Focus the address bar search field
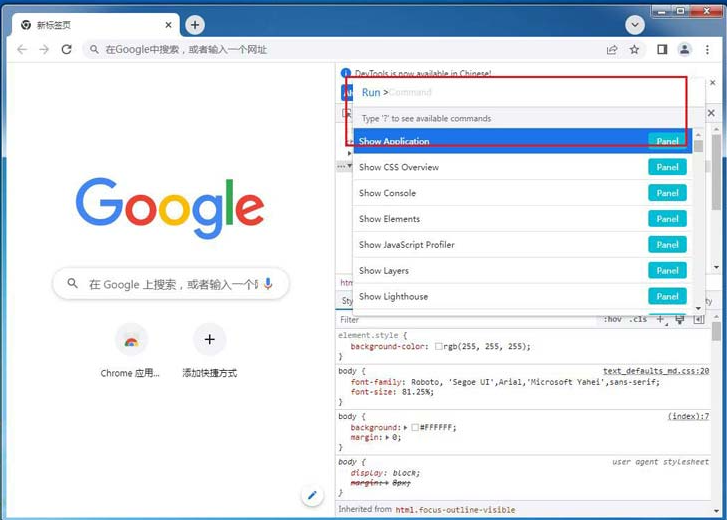The width and height of the screenshot is (727, 520). pos(343,50)
